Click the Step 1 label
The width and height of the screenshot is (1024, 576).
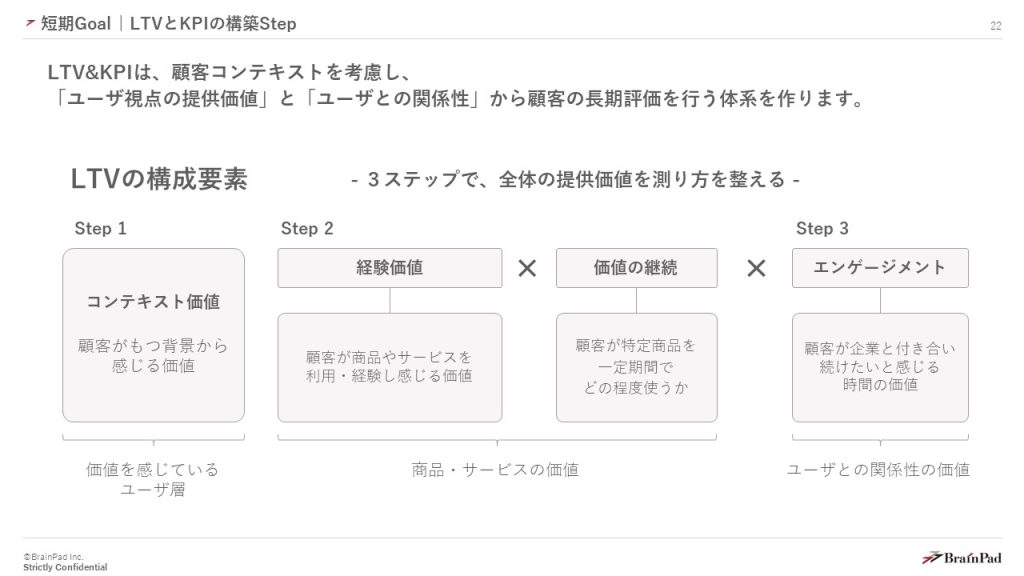[x=100, y=229]
